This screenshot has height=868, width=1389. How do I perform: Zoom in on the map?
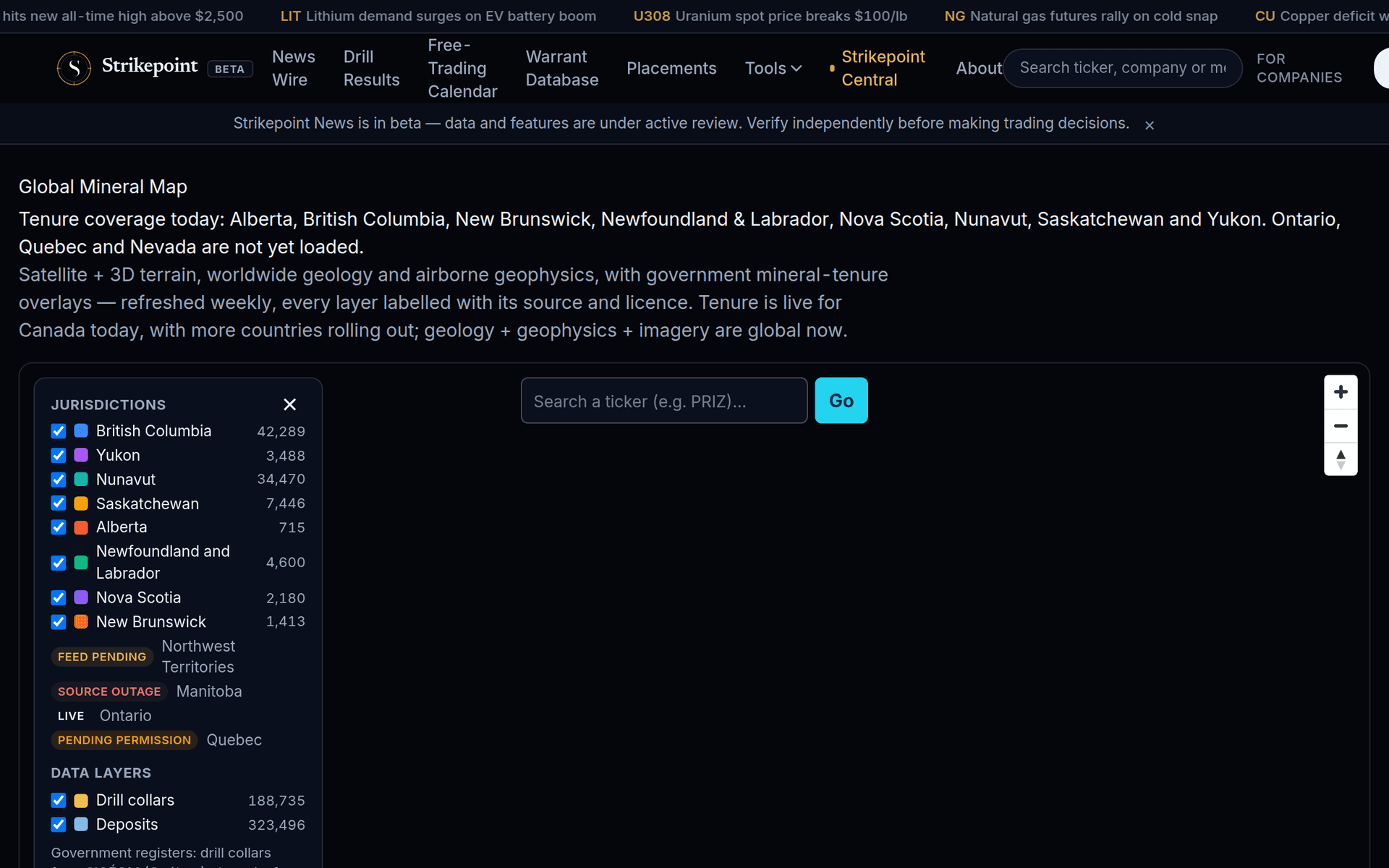click(1341, 392)
